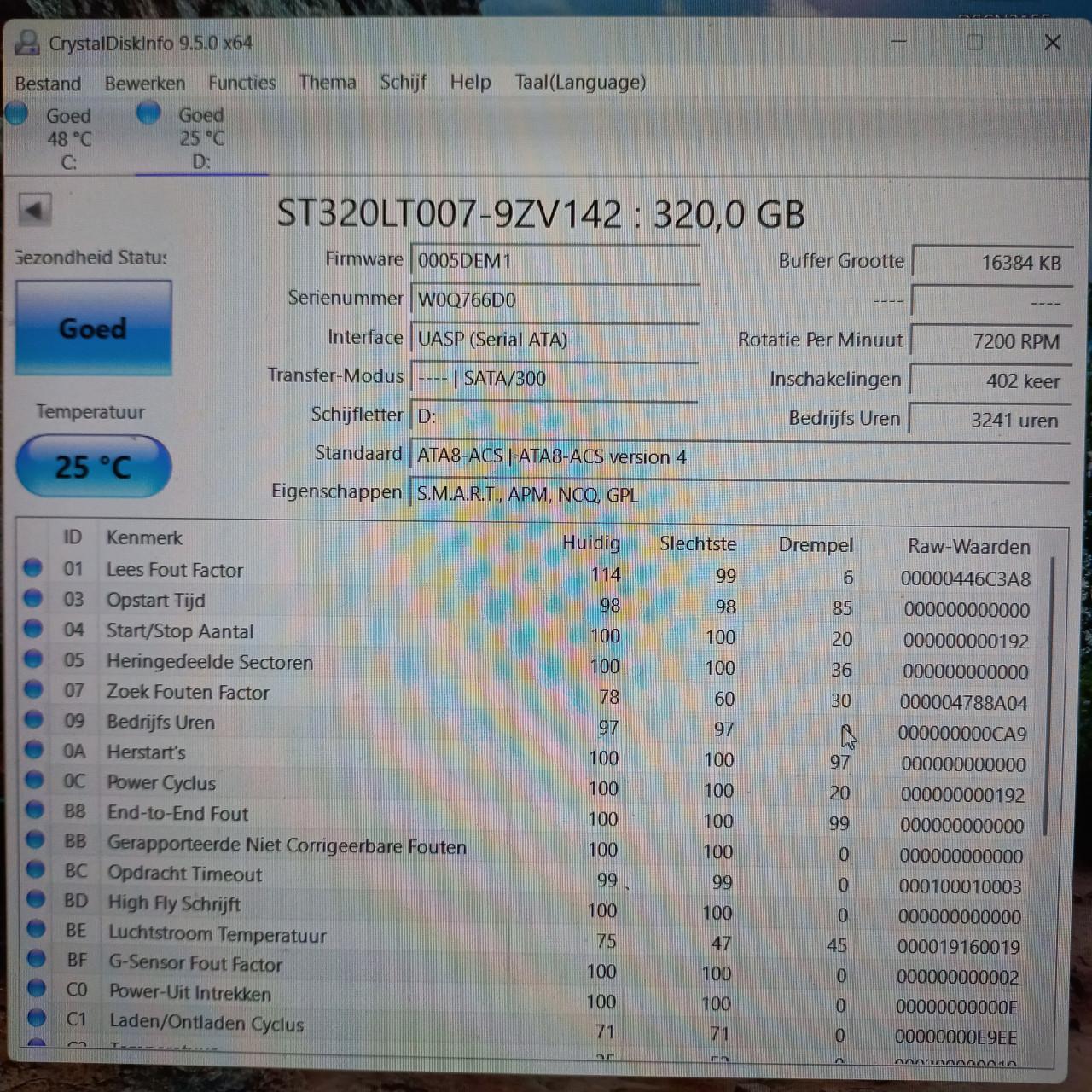
Task: Click the 25 °C temperature button
Action: pyautogui.click(x=93, y=467)
